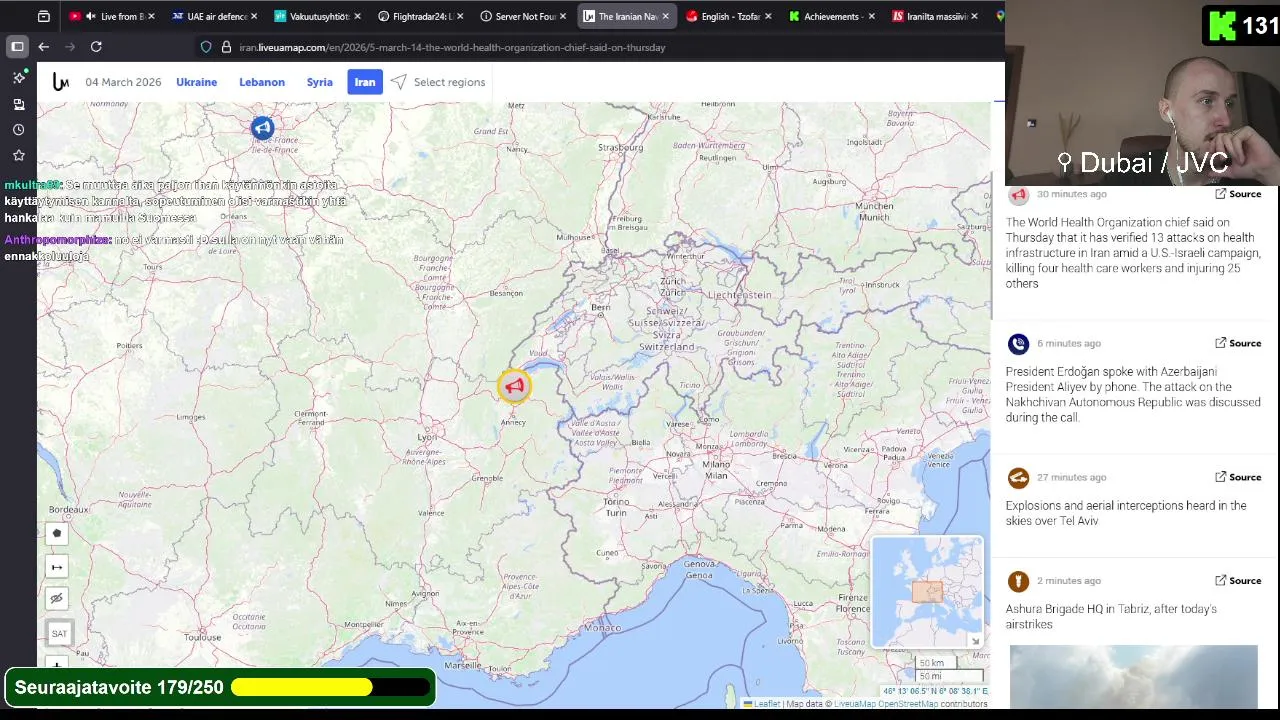Open the Ashura Brigade post image thumbnail

(1133, 676)
